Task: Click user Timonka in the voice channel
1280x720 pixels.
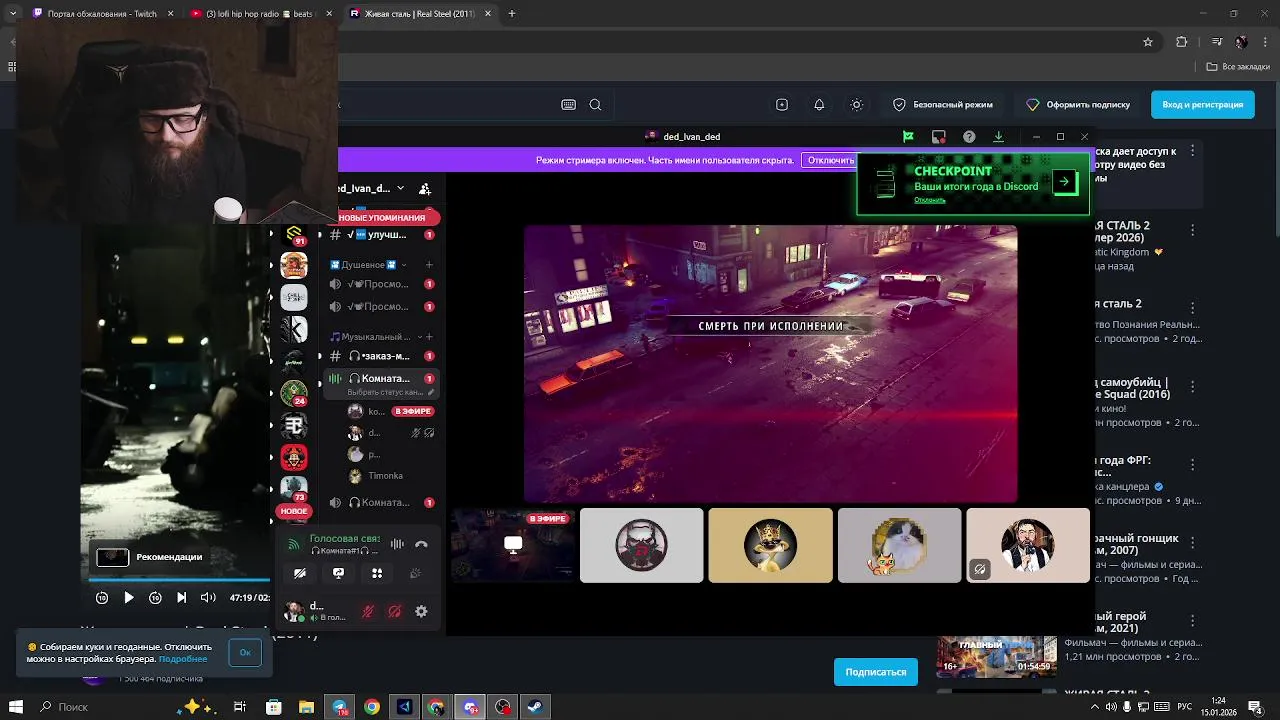Action: coord(386,476)
